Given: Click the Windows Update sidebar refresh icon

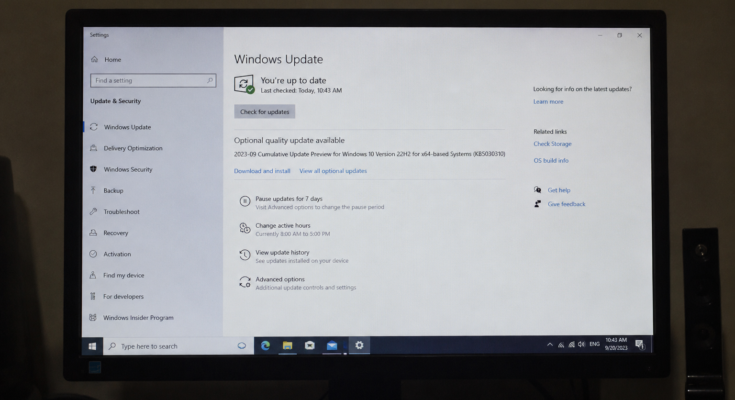Looking at the screenshot, I should (x=94, y=127).
